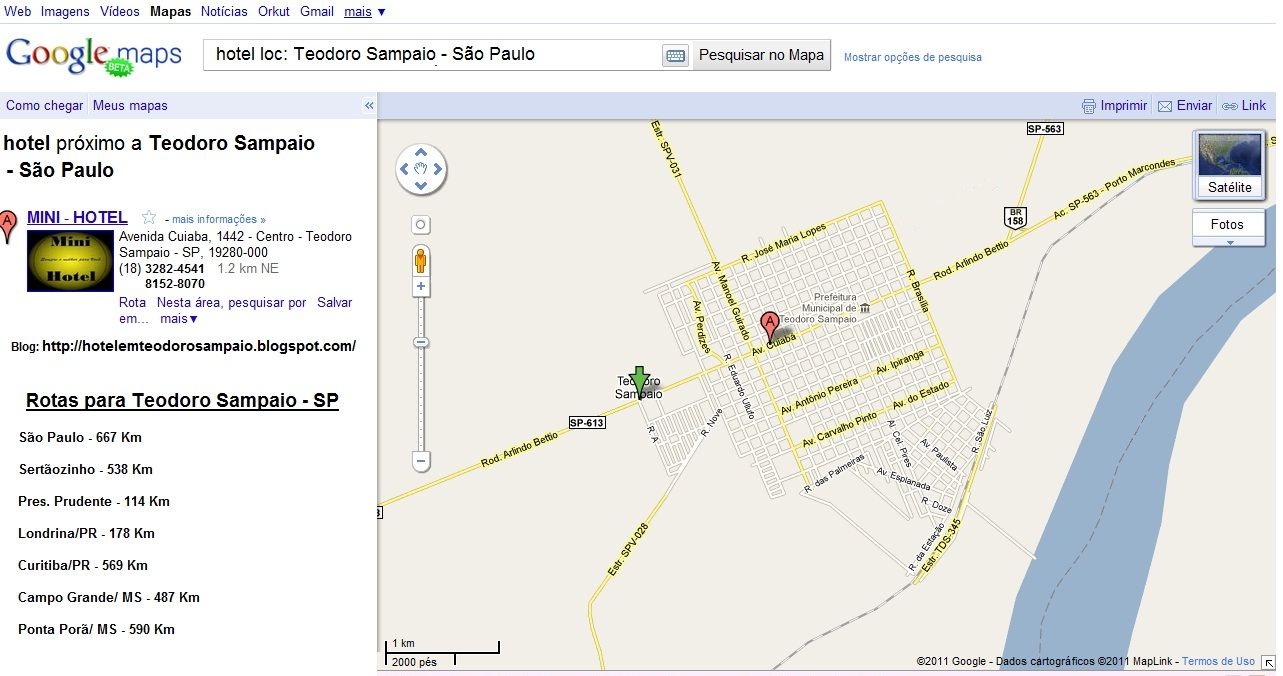
Task: Click the green arrow marker at Teodoro Sampaio
Action: (x=640, y=382)
